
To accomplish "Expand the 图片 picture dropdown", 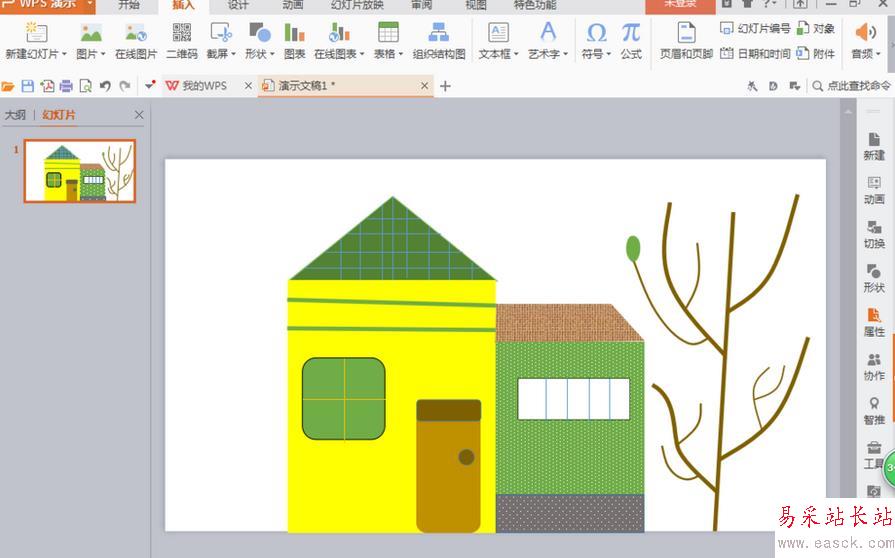I will click(103, 54).
